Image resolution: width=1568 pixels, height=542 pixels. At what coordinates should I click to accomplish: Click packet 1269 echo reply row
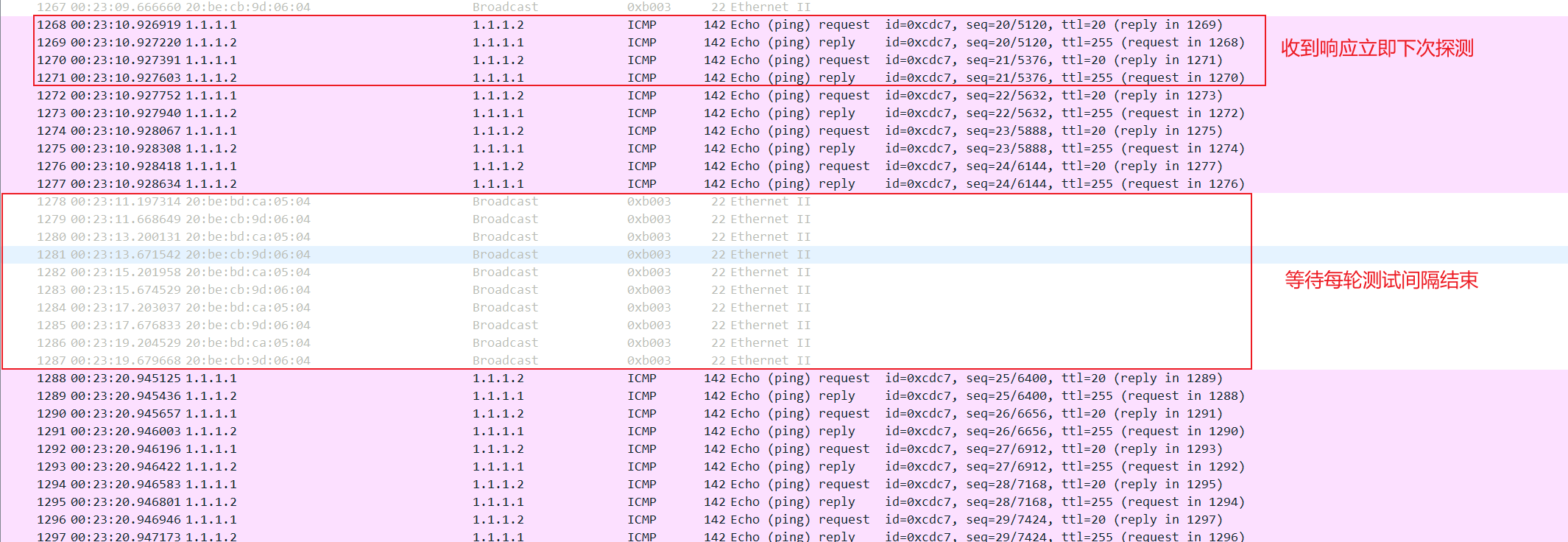point(640,43)
